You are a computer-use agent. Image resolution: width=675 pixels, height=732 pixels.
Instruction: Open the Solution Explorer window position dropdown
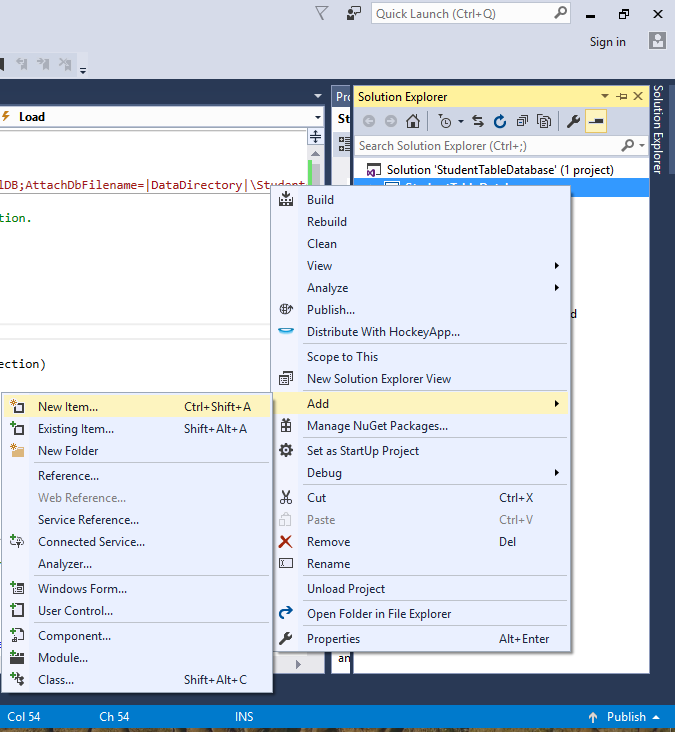pyautogui.click(x=607, y=96)
